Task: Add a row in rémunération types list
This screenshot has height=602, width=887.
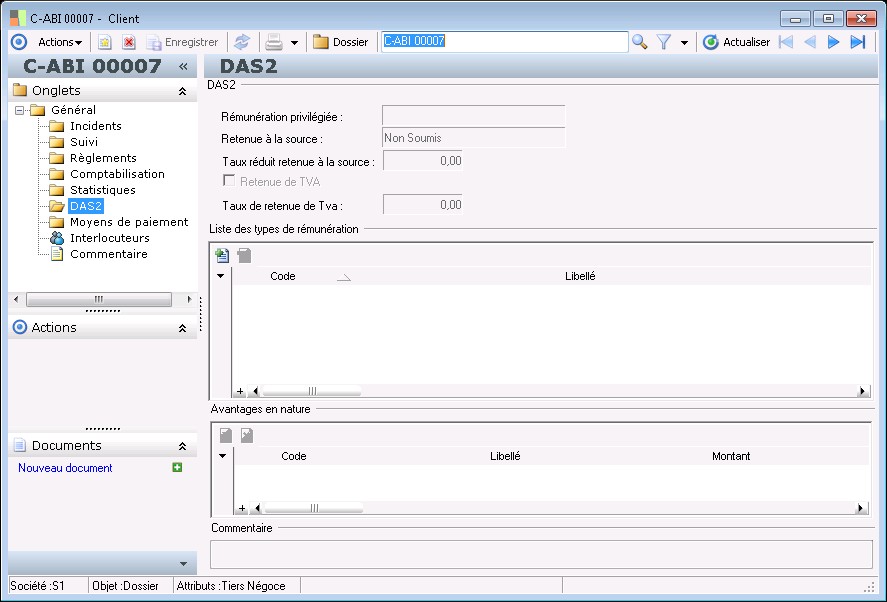Action: point(222,256)
